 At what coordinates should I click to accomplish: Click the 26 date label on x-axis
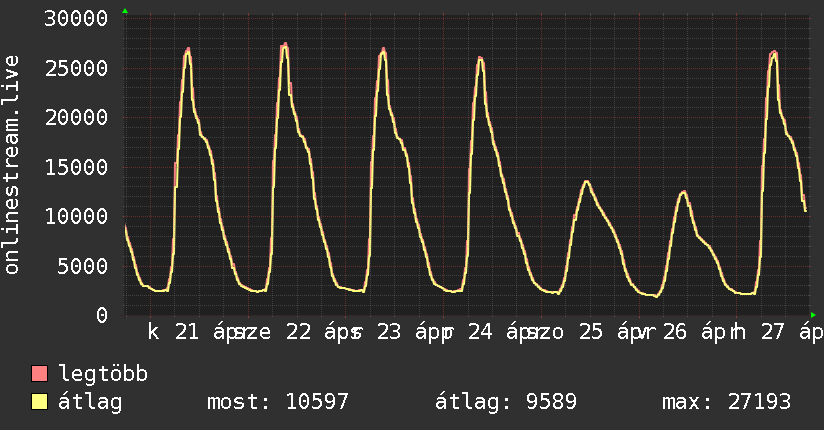(675, 332)
